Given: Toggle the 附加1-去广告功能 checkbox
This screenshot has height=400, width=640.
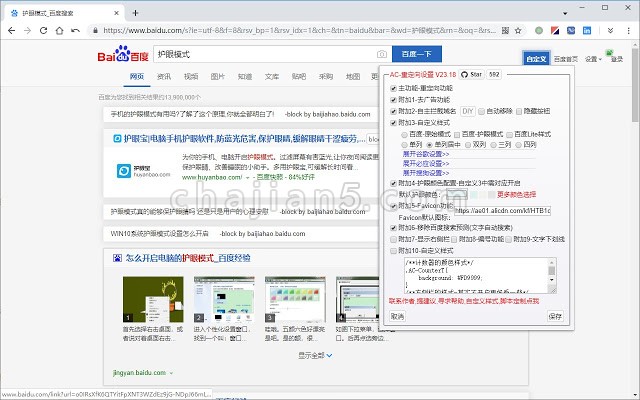Looking at the screenshot, I should (393, 100).
